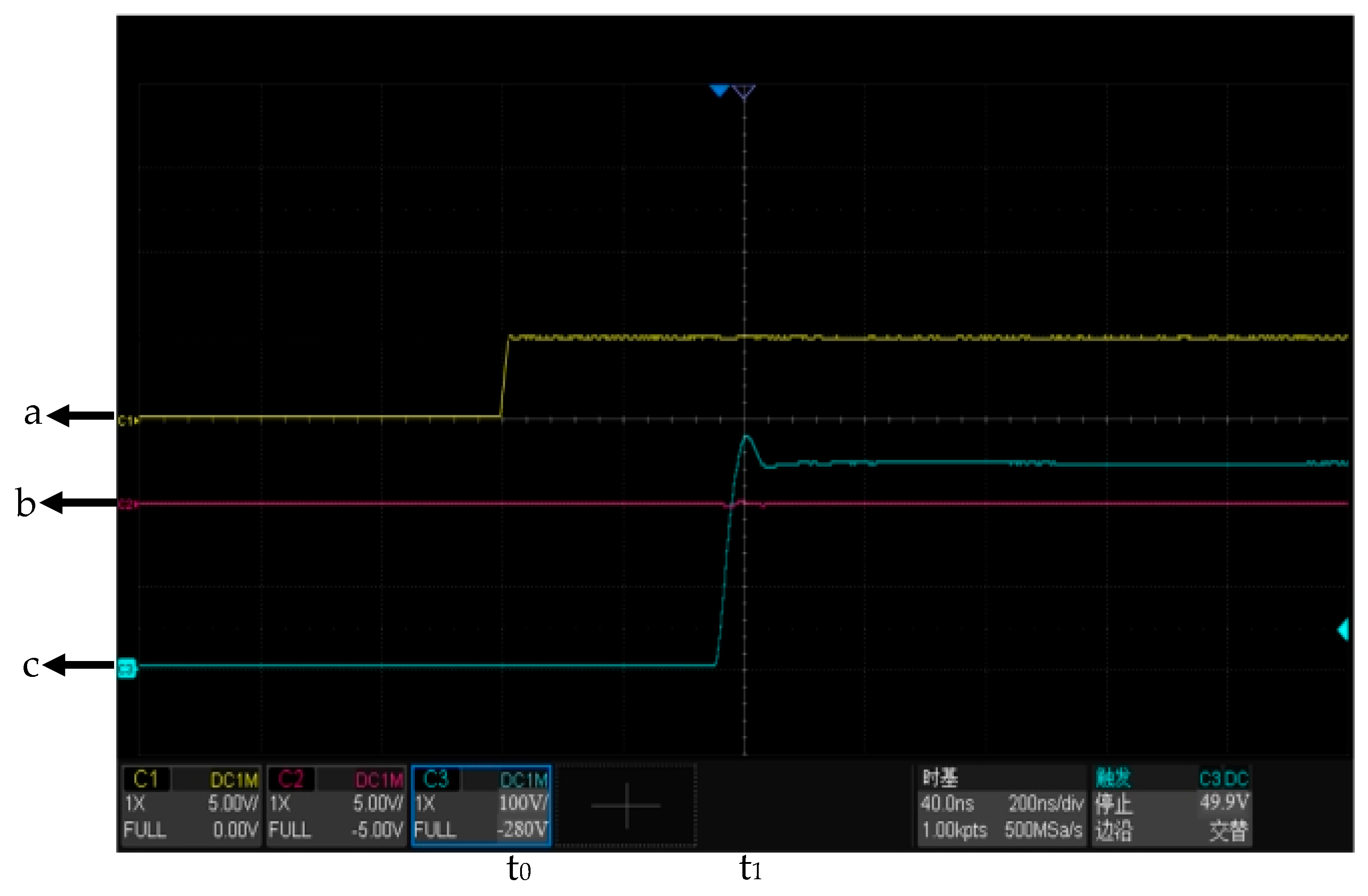1368x896 pixels.
Task: Select the yellow C1 channel label
Action: [145, 779]
